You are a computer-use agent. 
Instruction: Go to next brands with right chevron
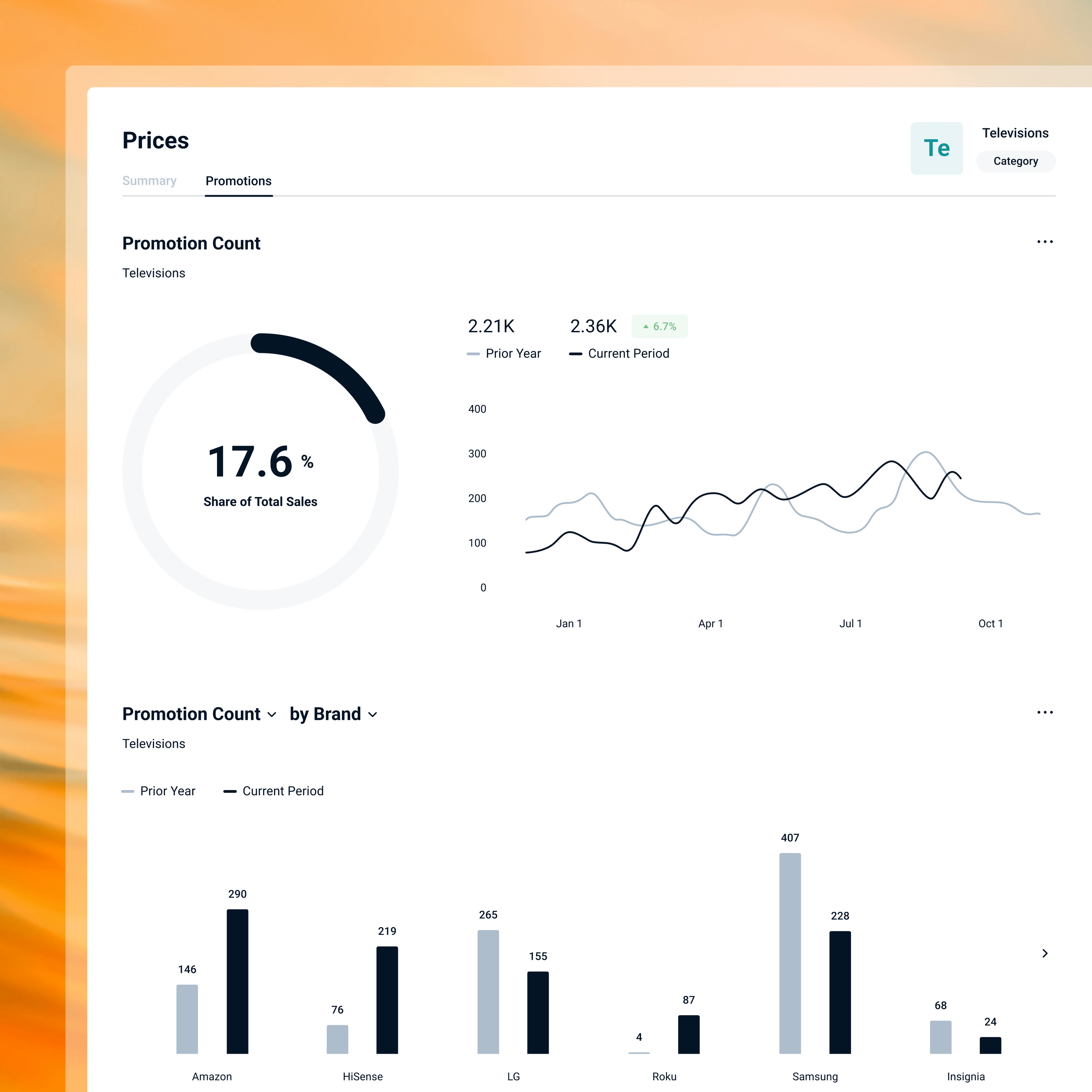pyautogui.click(x=1045, y=954)
